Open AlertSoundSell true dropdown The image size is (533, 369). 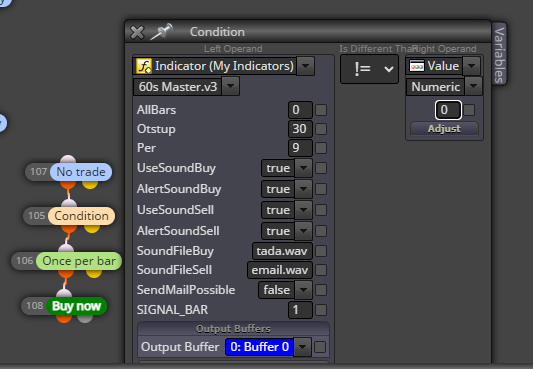(303, 231)
